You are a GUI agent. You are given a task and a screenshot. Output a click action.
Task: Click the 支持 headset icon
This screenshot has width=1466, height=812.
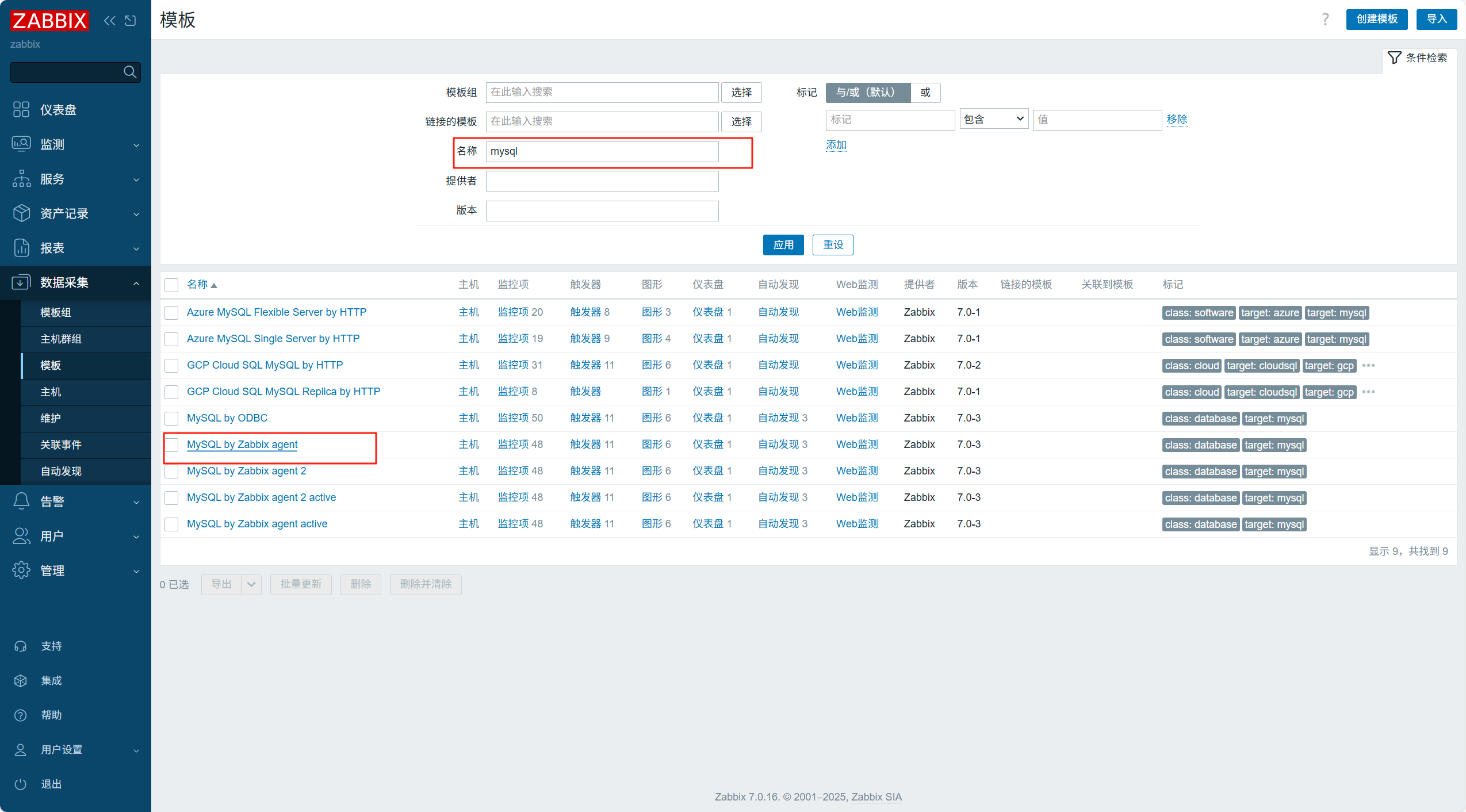21,646
